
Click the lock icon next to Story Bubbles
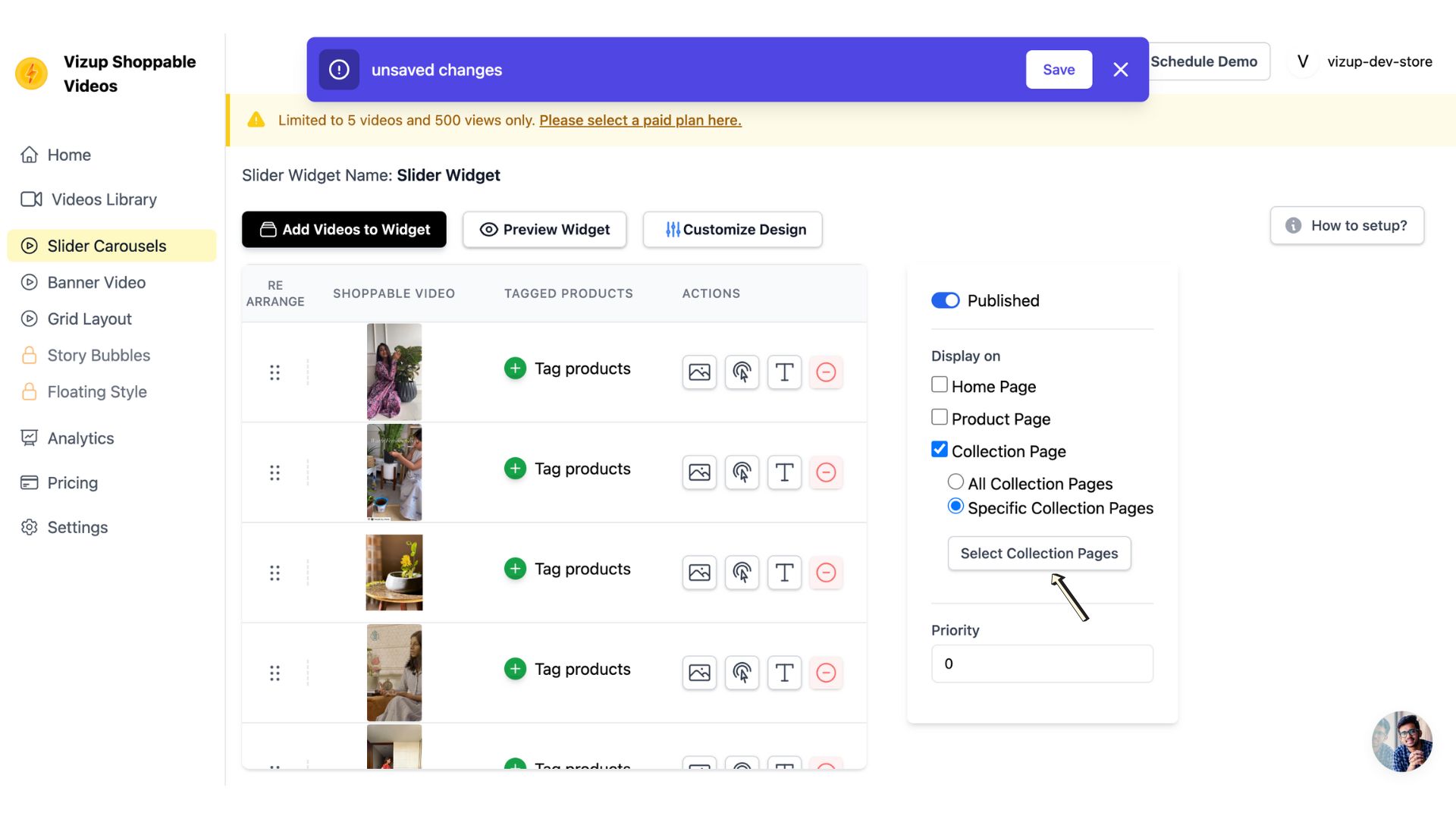pyautogui.click(x=30, y=355)
